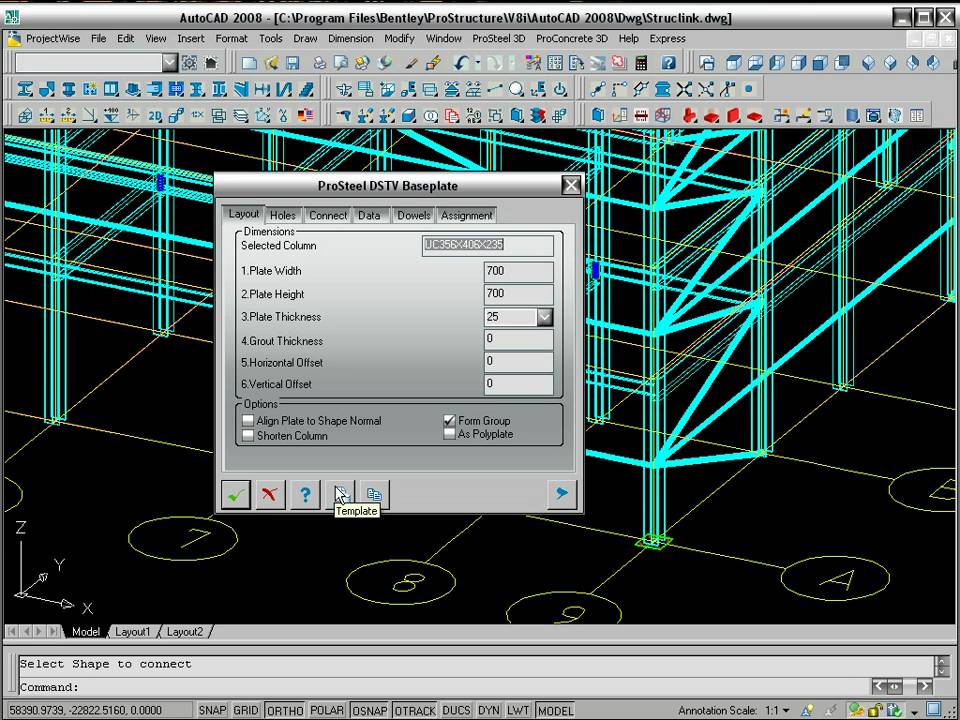Click the 2D view icon
The width and height of the screenshot is (960, 720).
click(x=154, y=116)
